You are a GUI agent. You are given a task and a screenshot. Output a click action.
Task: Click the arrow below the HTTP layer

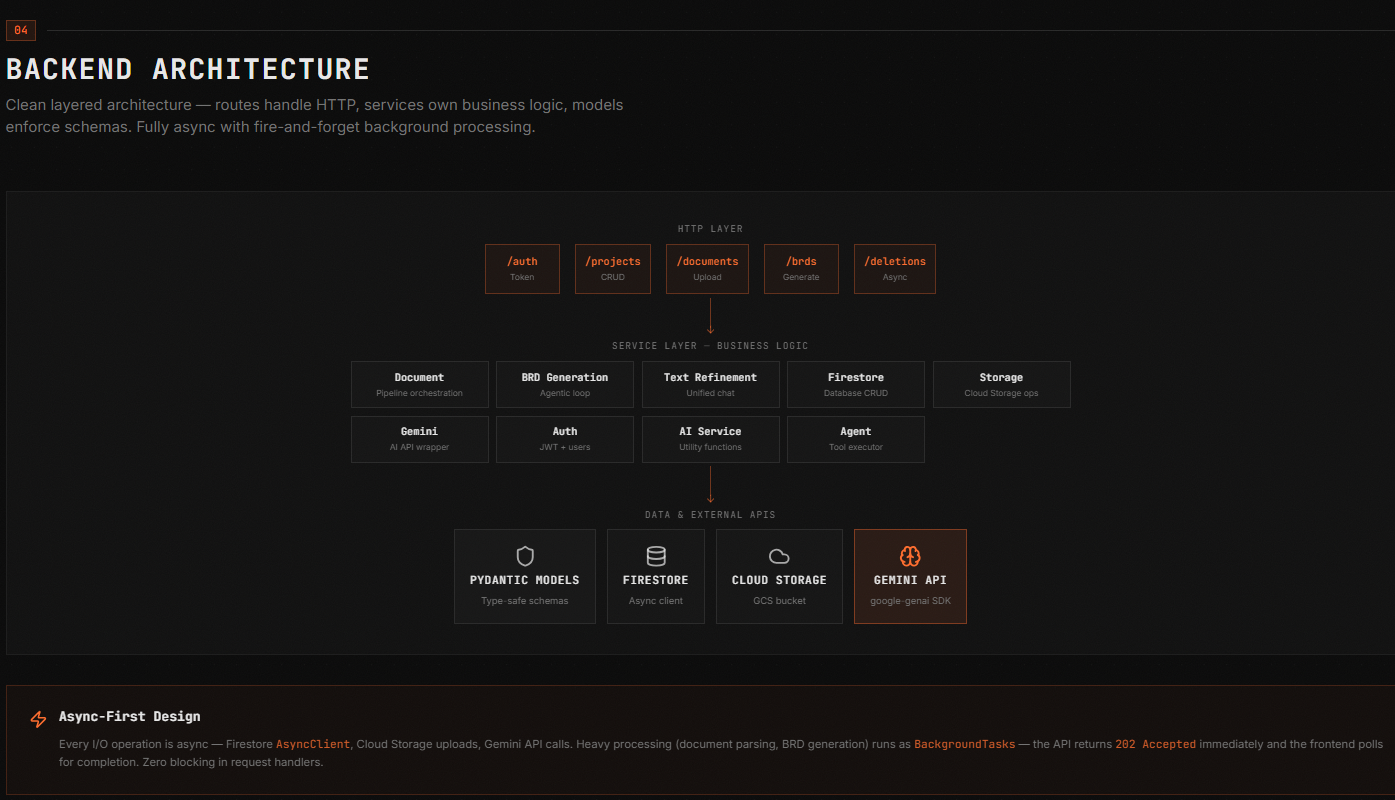coord(710,315)
